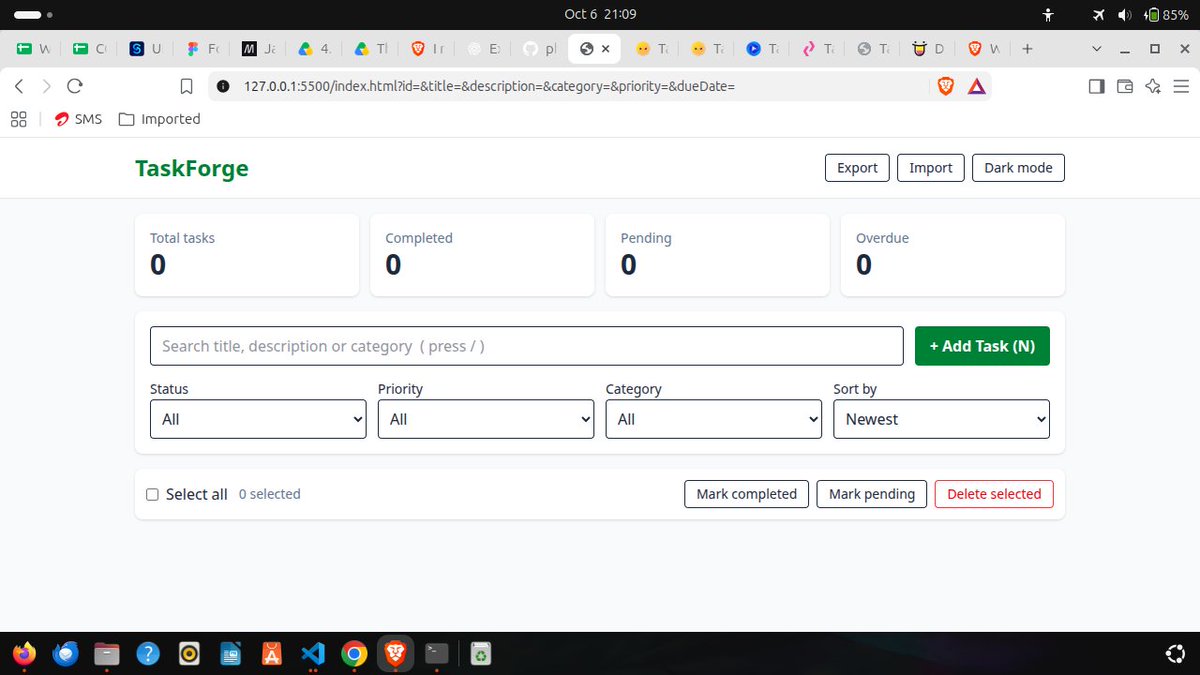Click the Export button

857,168
